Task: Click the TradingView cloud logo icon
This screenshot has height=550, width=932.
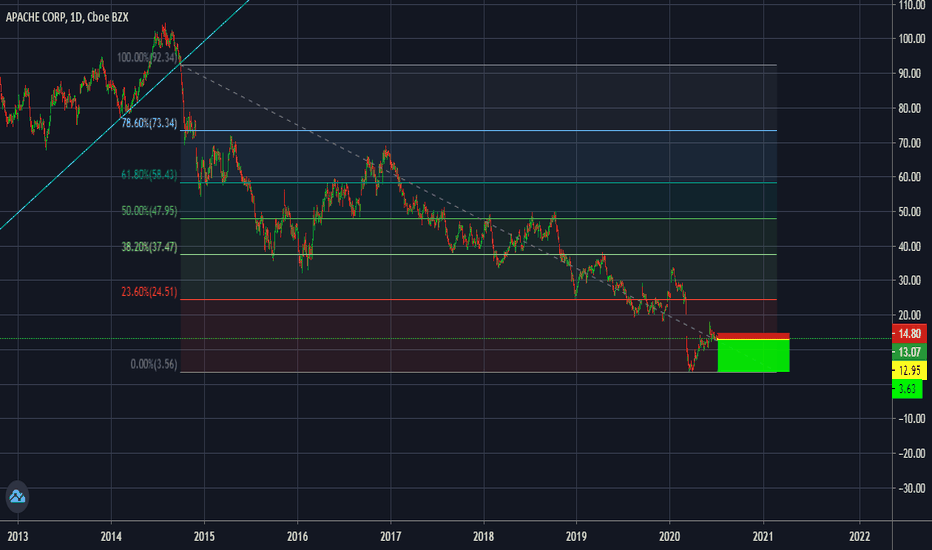Action: pos(17,496)
